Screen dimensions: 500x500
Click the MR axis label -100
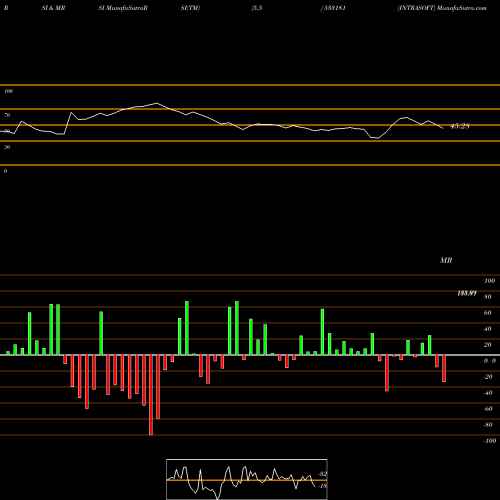pyautogui.click(x=490, y=441)
